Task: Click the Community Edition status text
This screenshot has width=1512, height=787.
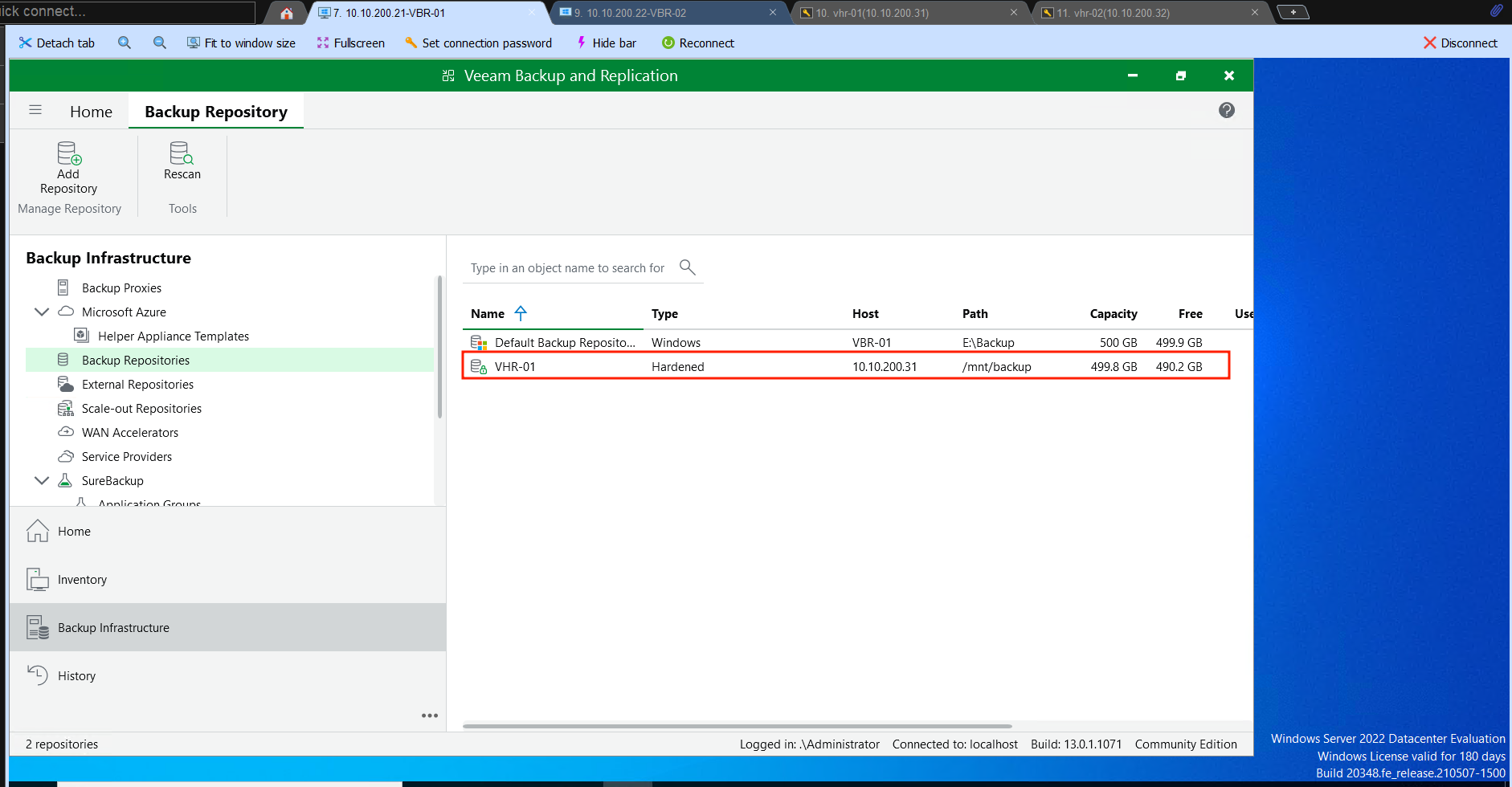Action: point(1186,744)
